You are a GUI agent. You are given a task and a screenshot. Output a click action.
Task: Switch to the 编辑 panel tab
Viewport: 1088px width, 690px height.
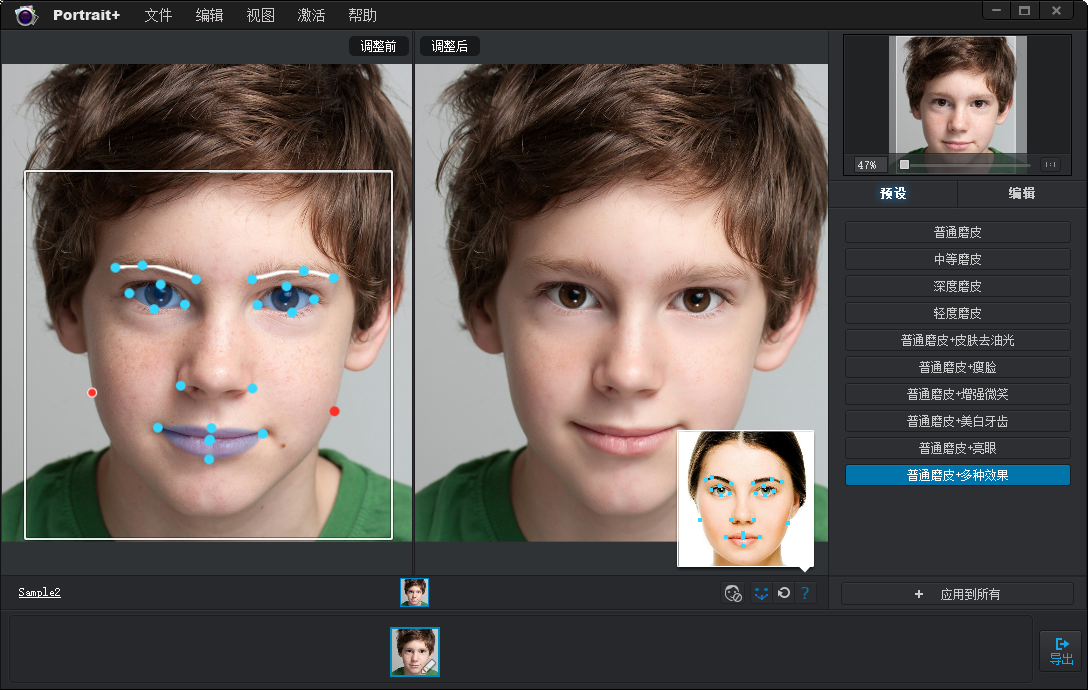pos(1022,194)
